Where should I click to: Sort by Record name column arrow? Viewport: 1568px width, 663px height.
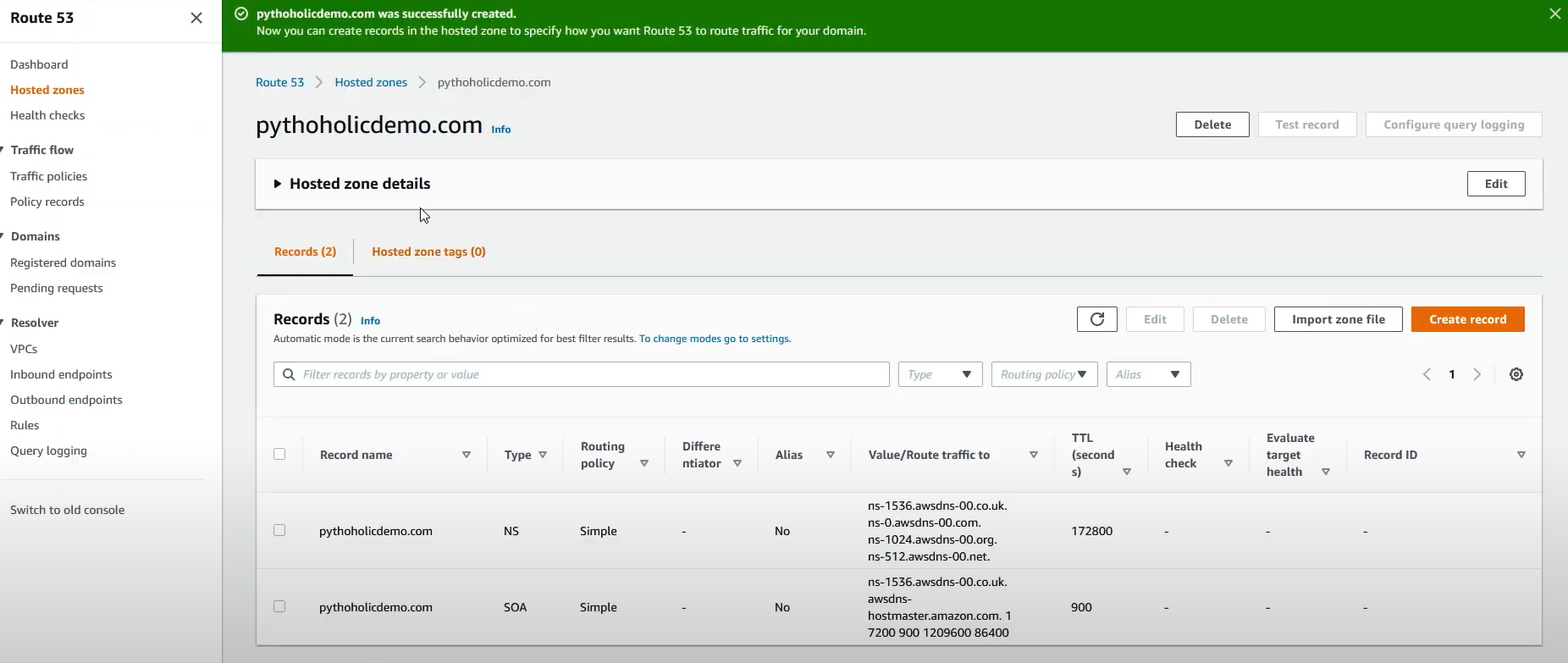(x=467, y=455)
